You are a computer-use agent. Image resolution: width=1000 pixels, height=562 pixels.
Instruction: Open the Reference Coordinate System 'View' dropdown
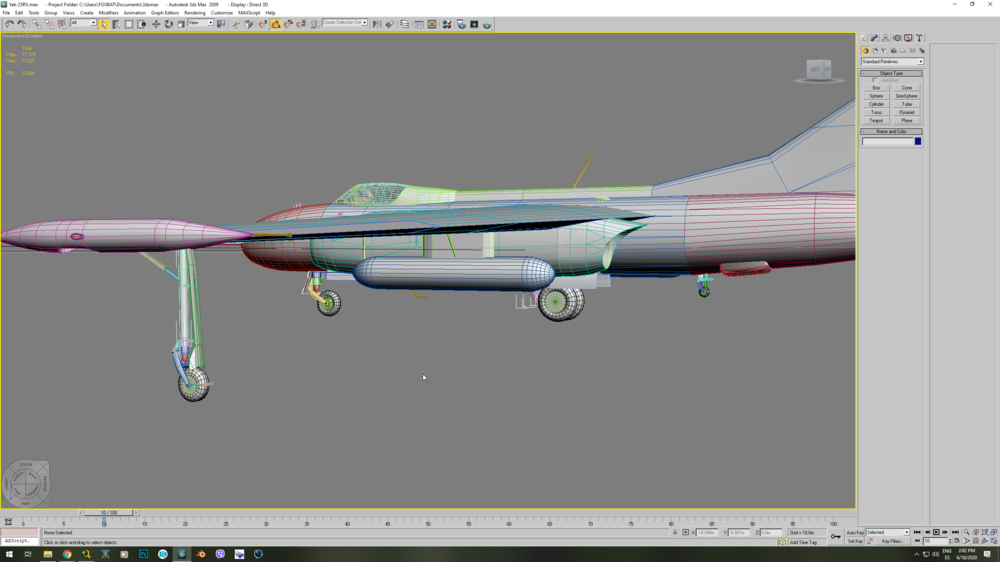(200, 23)
